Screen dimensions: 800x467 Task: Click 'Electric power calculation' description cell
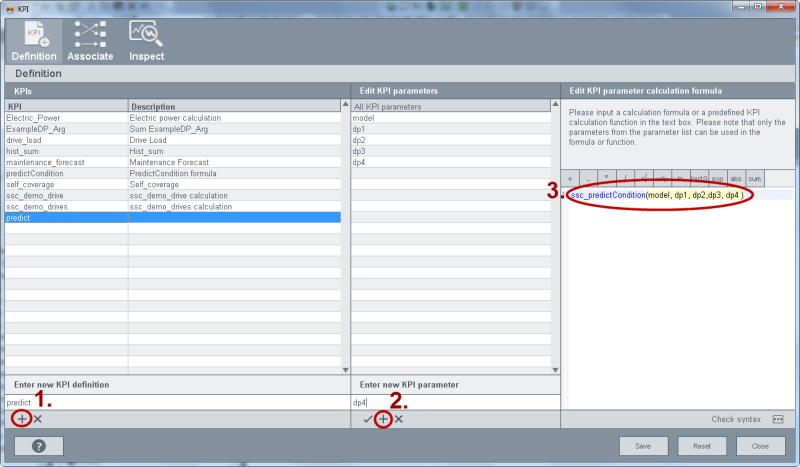(x=234, y=118)
